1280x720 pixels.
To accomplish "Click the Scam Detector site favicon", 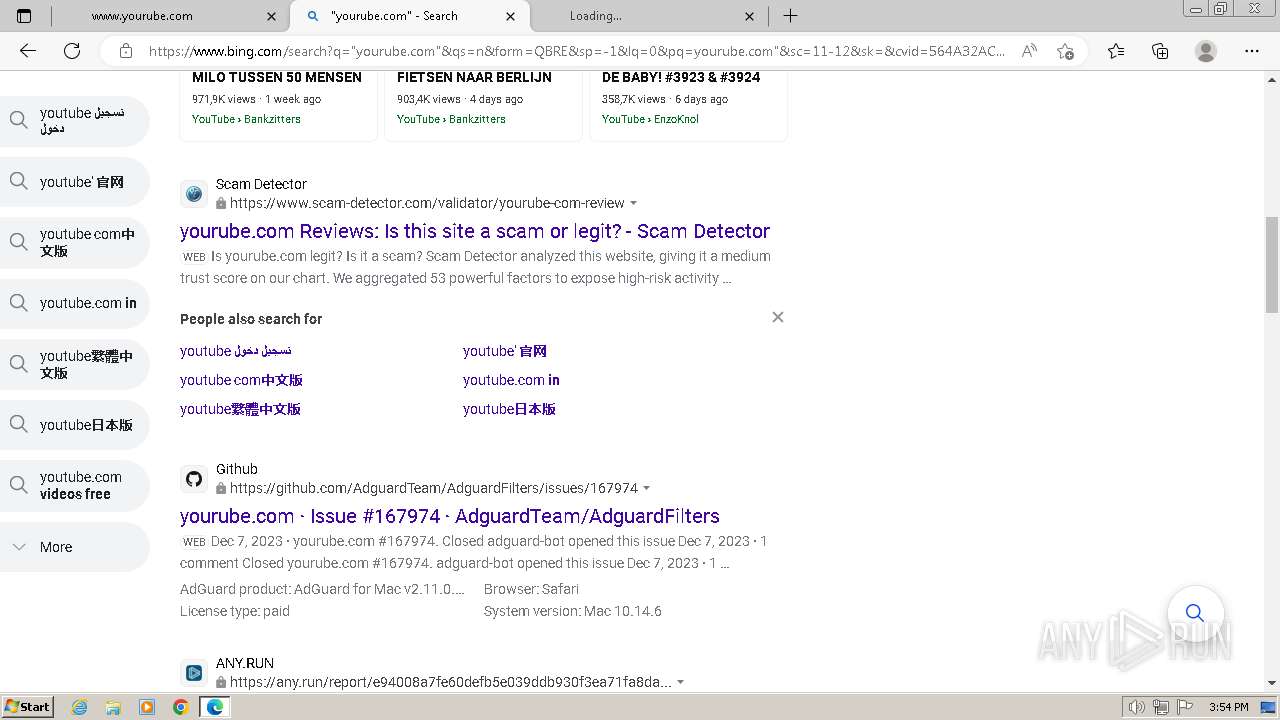I will pyautogui.click(x=194, y=194).
